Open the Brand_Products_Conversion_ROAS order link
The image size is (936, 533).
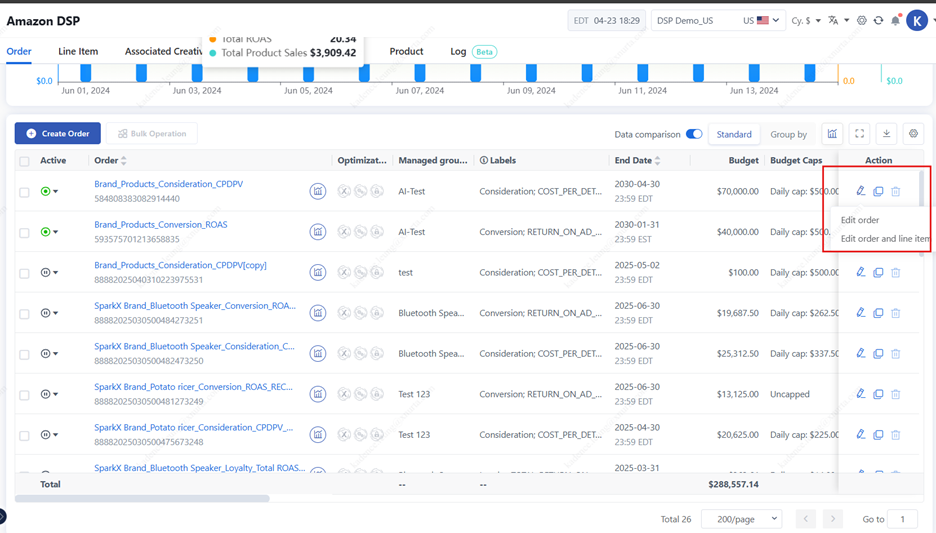point(161,225)
